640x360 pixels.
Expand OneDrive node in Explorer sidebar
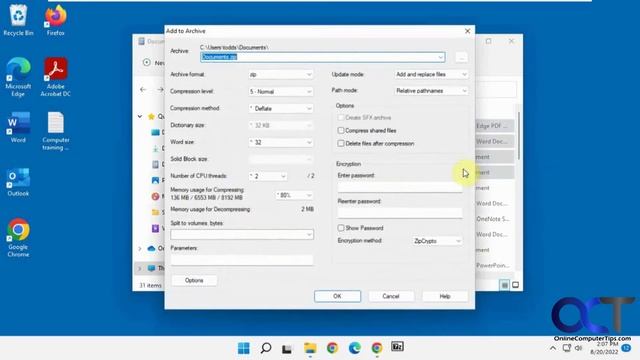(x=140, y=248)
